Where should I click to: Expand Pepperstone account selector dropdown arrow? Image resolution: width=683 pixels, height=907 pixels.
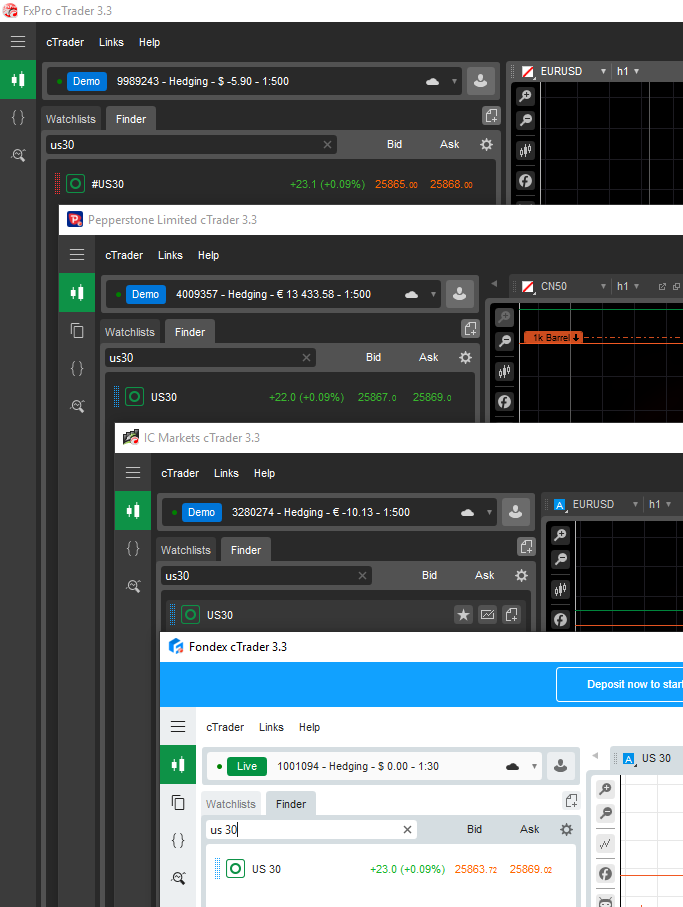[433, 294]
